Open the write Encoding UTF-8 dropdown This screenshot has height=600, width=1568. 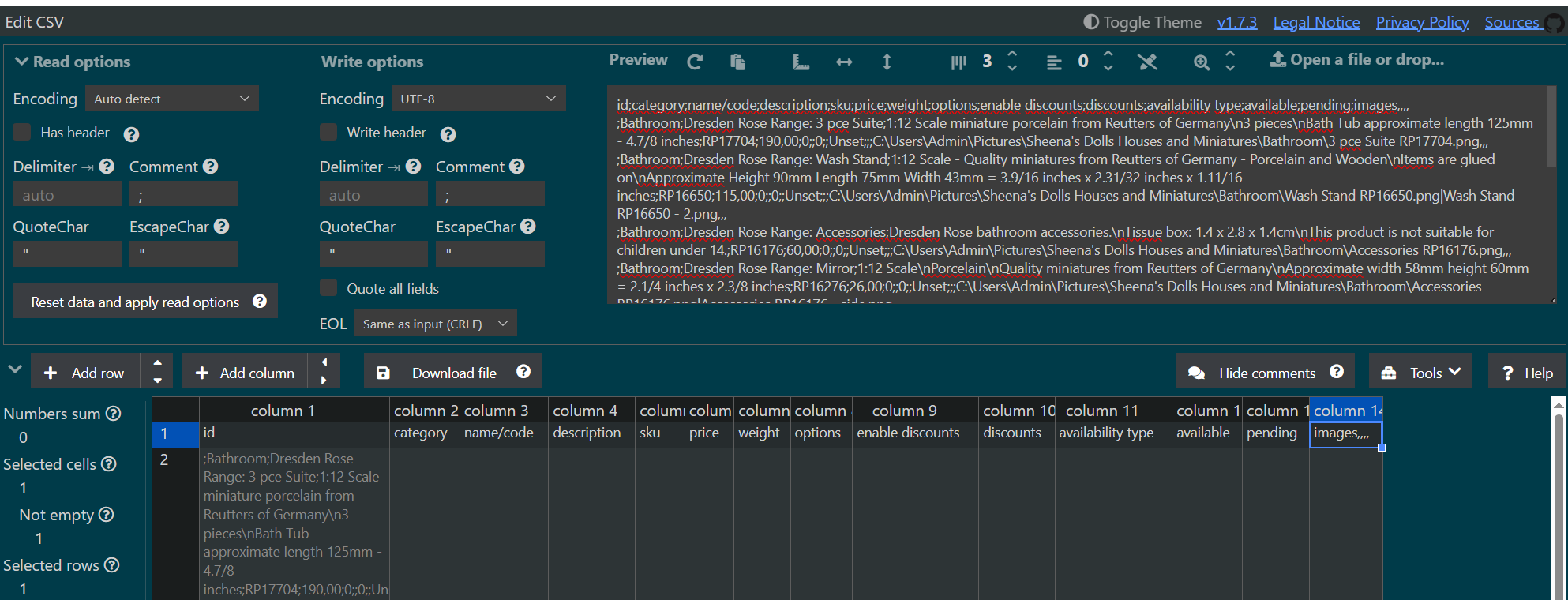(x=478, y=99)
